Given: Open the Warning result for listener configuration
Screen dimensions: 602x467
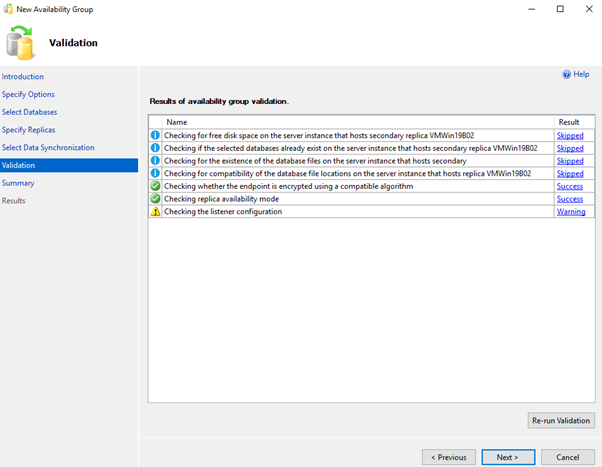Looking at the screenshot, I should (x=571, y=212).
